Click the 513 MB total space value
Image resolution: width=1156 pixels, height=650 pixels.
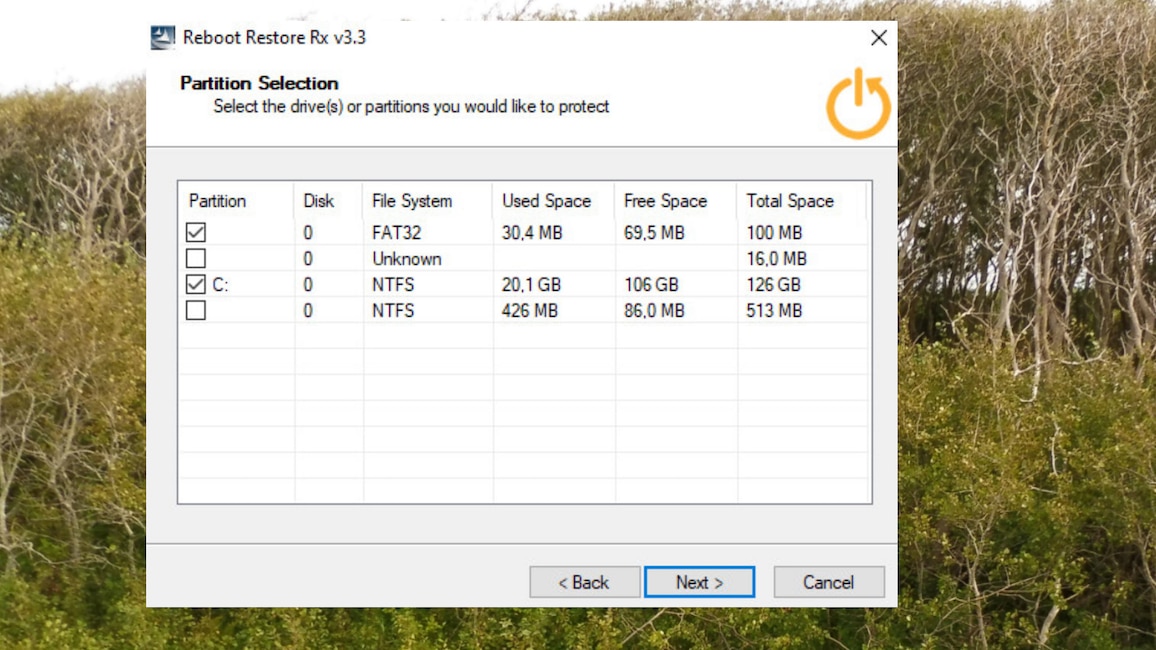pos(774,311)
